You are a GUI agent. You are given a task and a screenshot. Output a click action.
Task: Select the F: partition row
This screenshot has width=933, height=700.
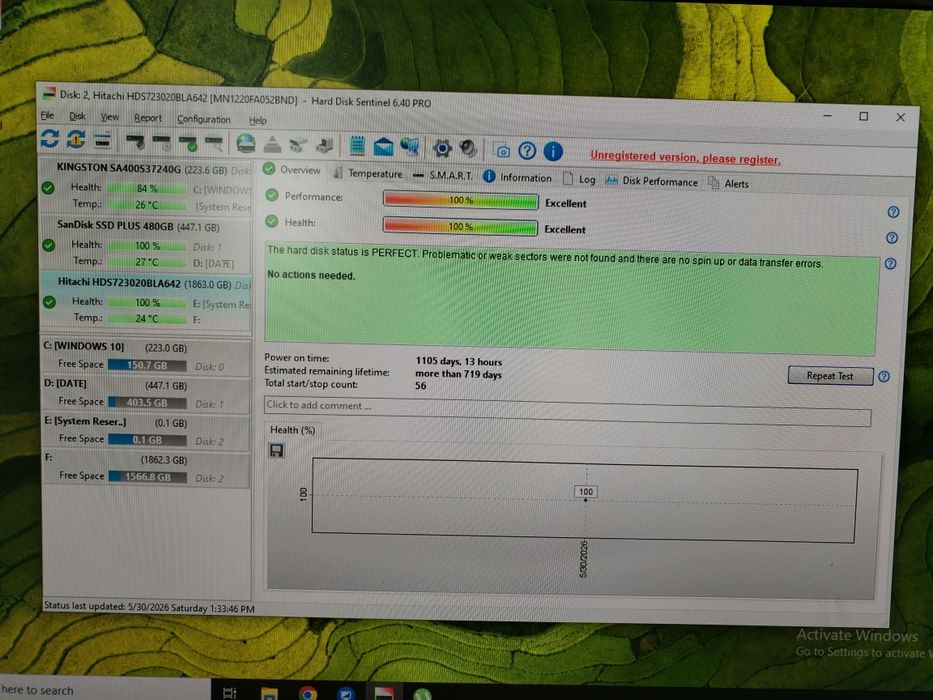tap(146, 468)
